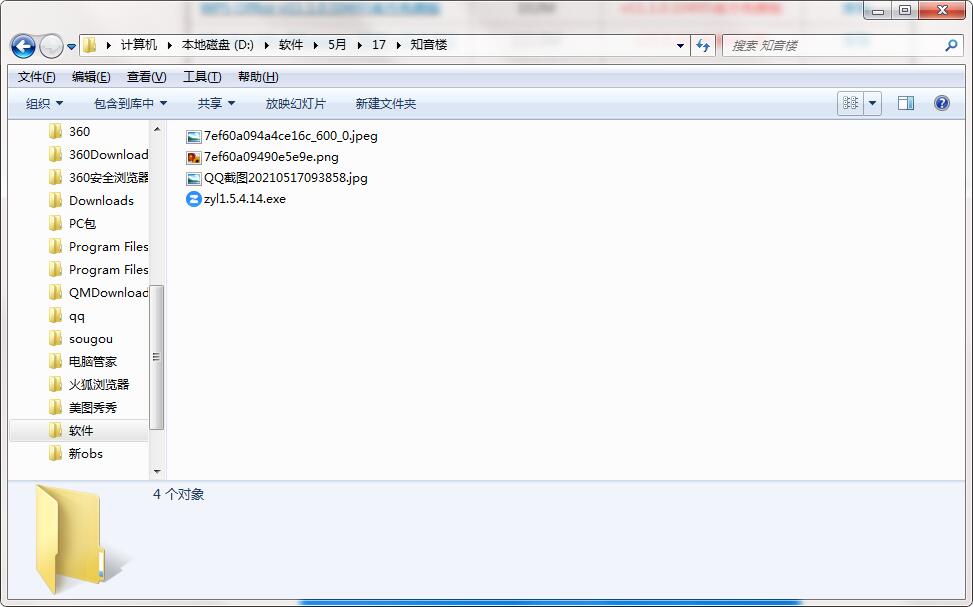Open the 工具(T) menu
973x607 pixels.
tap(202, 77)
